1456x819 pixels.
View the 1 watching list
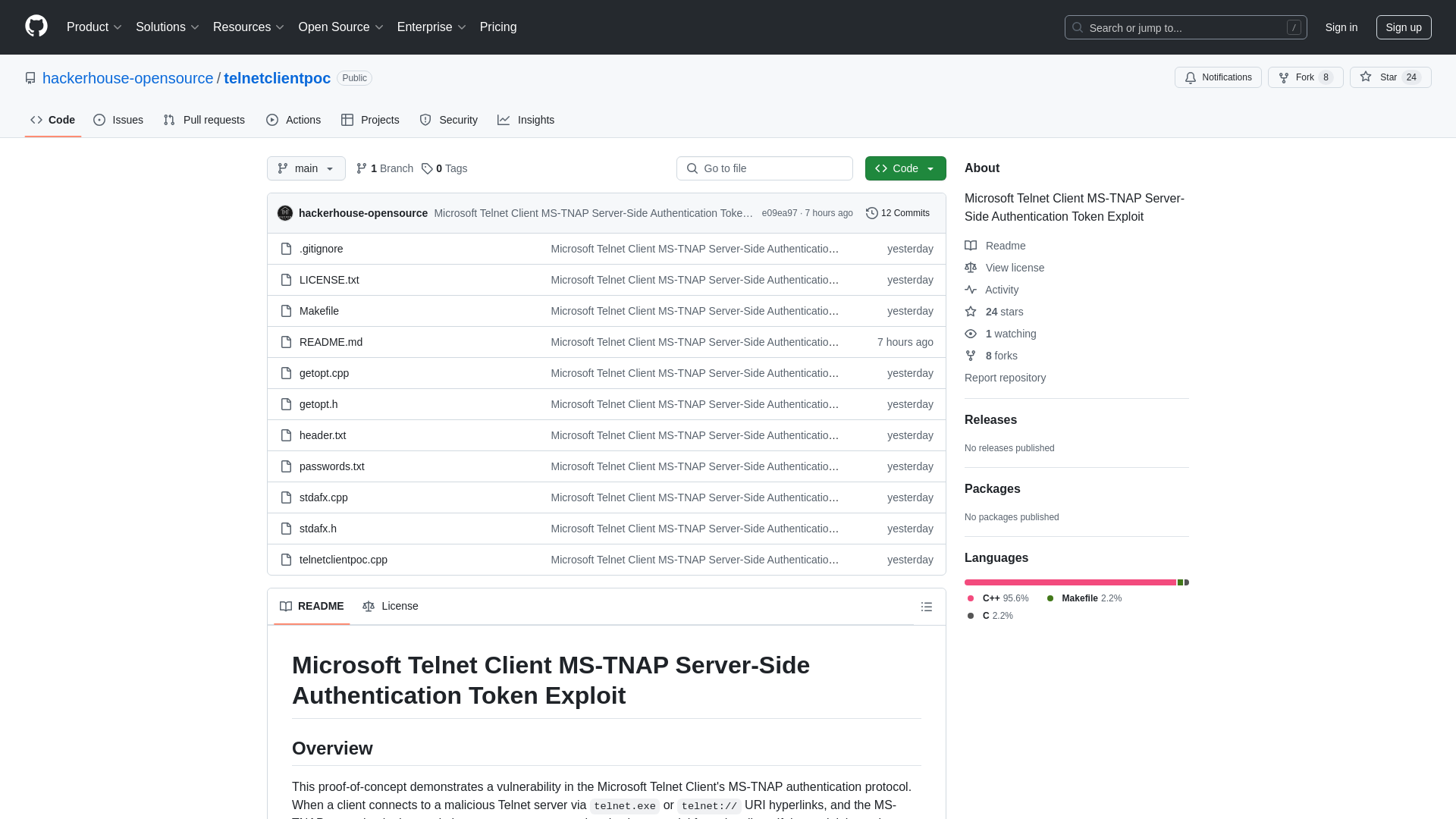1000,334
